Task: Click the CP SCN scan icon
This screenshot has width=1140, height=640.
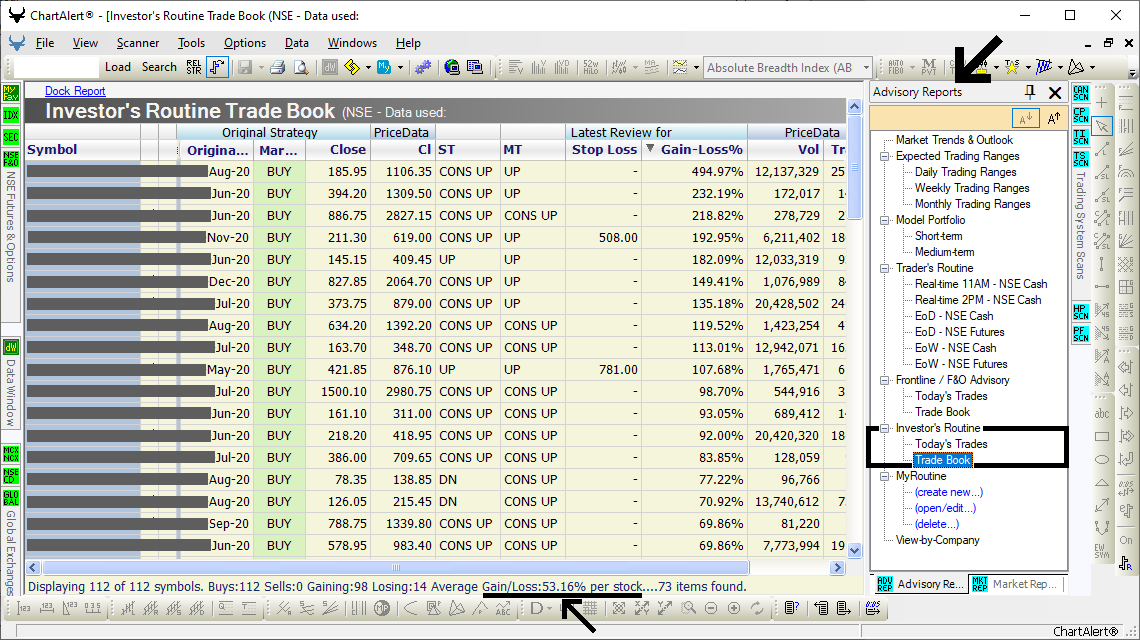Action: point(1080,115)
